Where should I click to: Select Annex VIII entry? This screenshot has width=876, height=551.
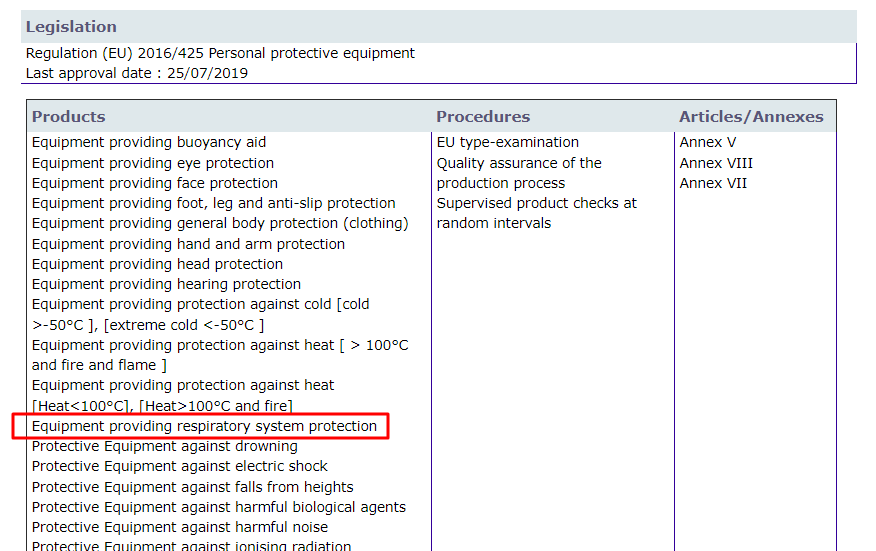tap(716, 163)
